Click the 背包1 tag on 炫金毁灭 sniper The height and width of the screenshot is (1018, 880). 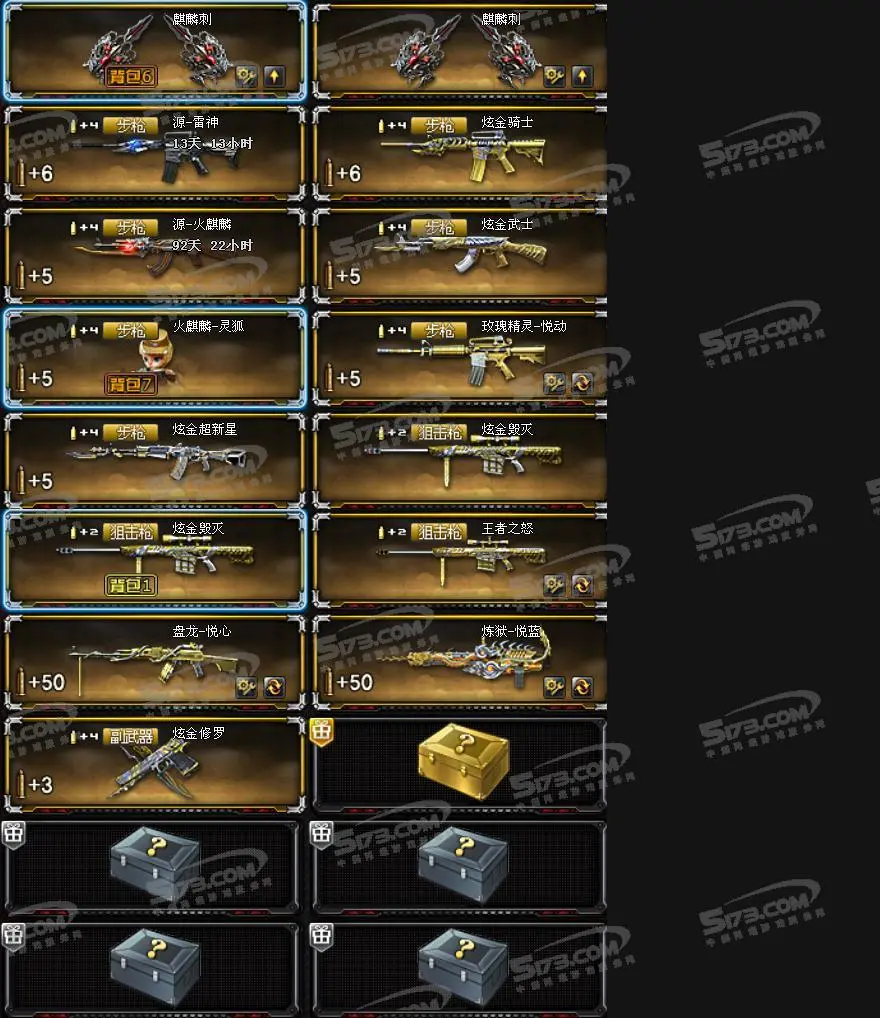pyautogui.click(x=131, y=585)
